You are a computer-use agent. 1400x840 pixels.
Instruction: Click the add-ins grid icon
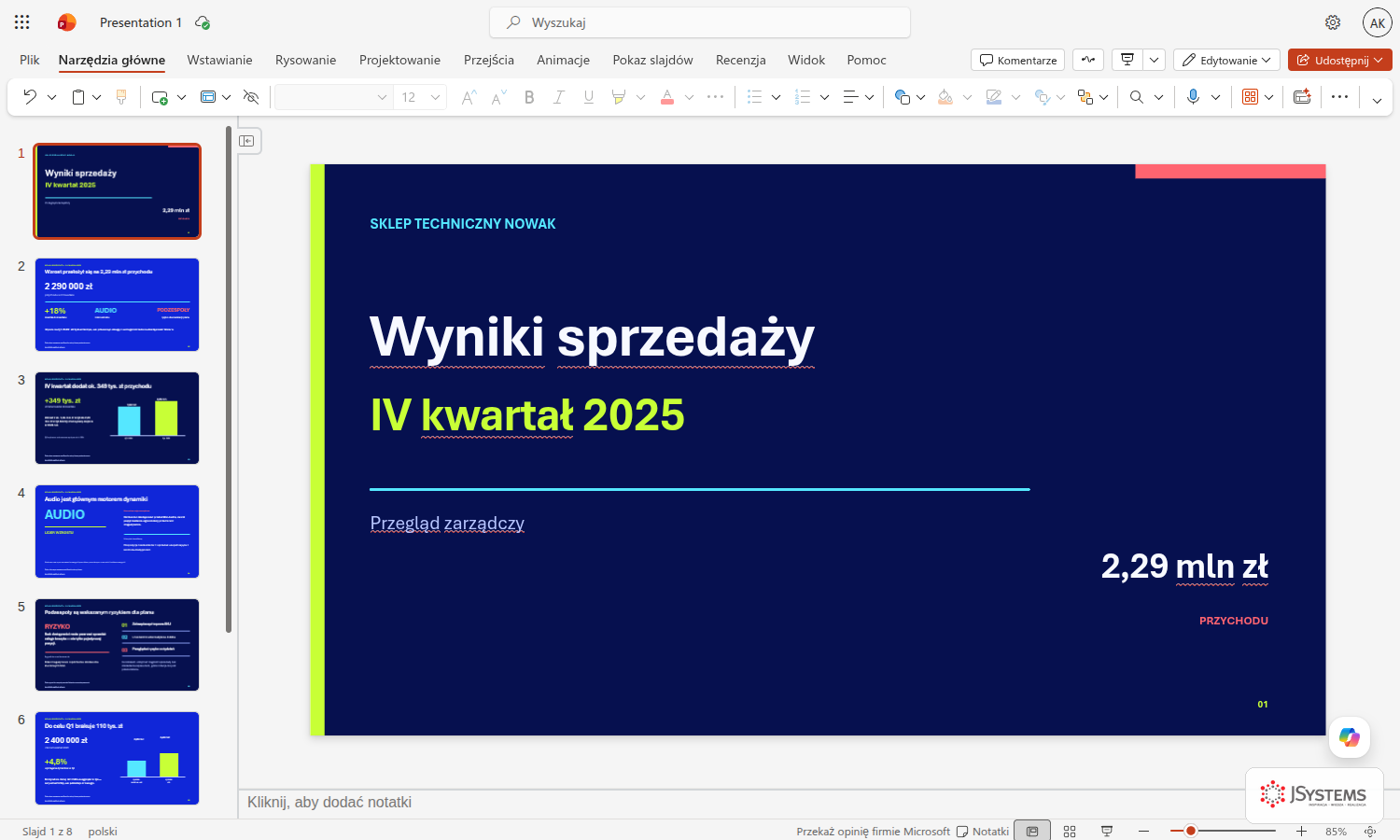click(x=1251, y=97)
